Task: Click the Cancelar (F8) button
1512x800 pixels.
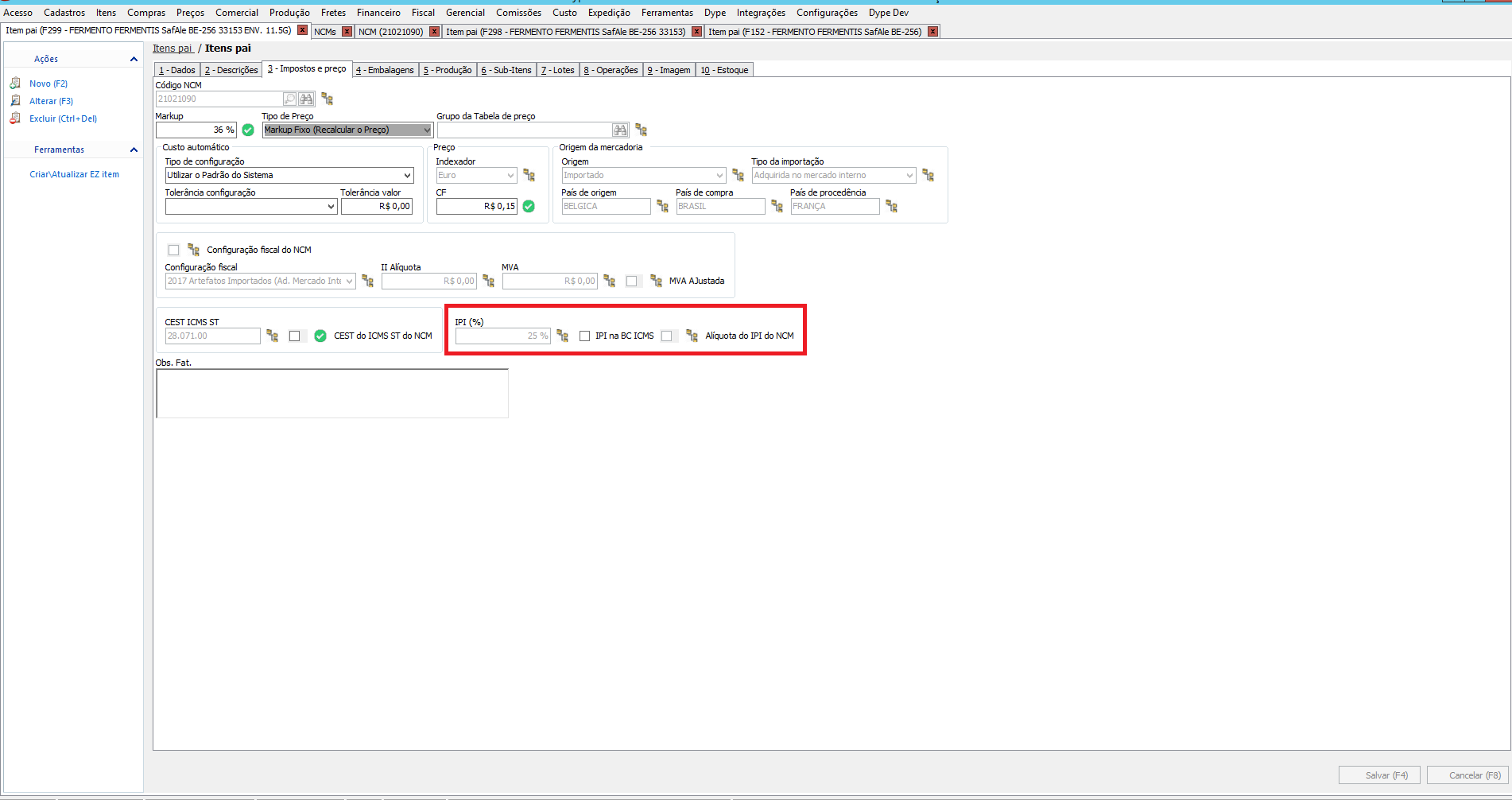Action: point(1467,775)
